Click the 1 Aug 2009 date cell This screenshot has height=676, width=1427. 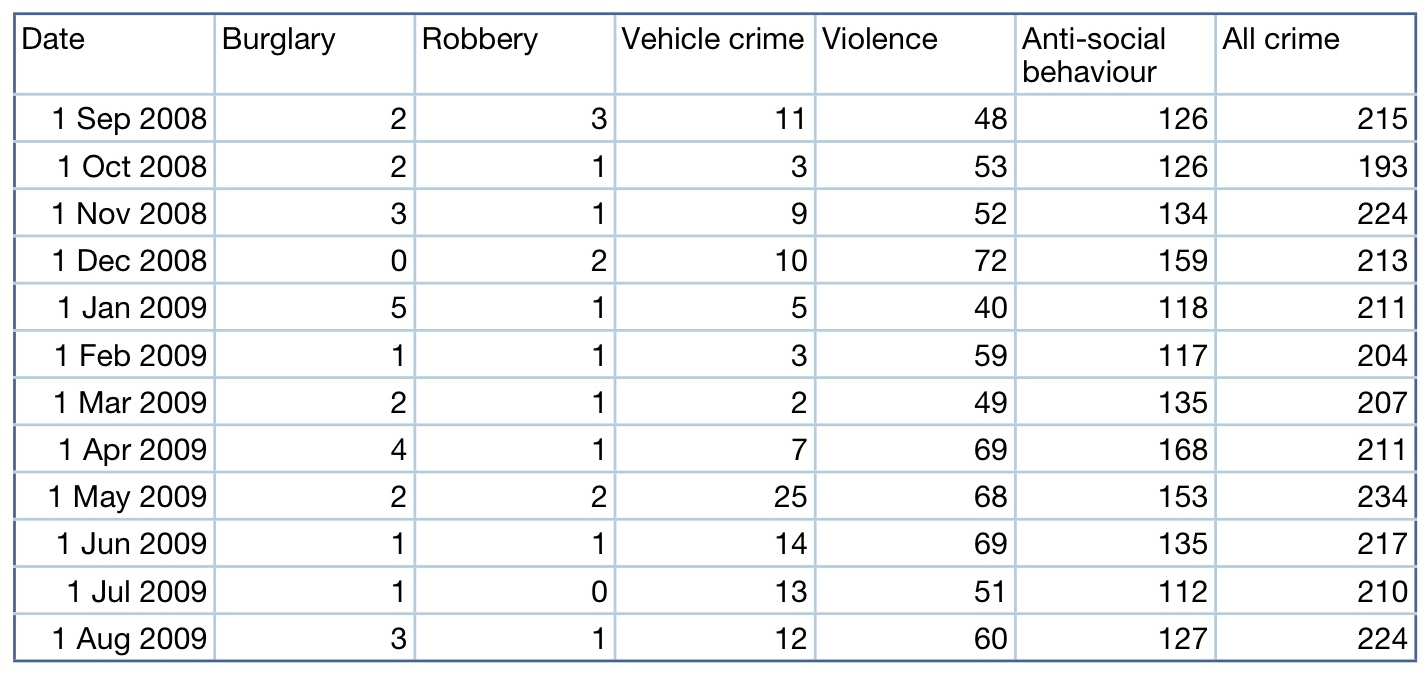coord(129,638)
